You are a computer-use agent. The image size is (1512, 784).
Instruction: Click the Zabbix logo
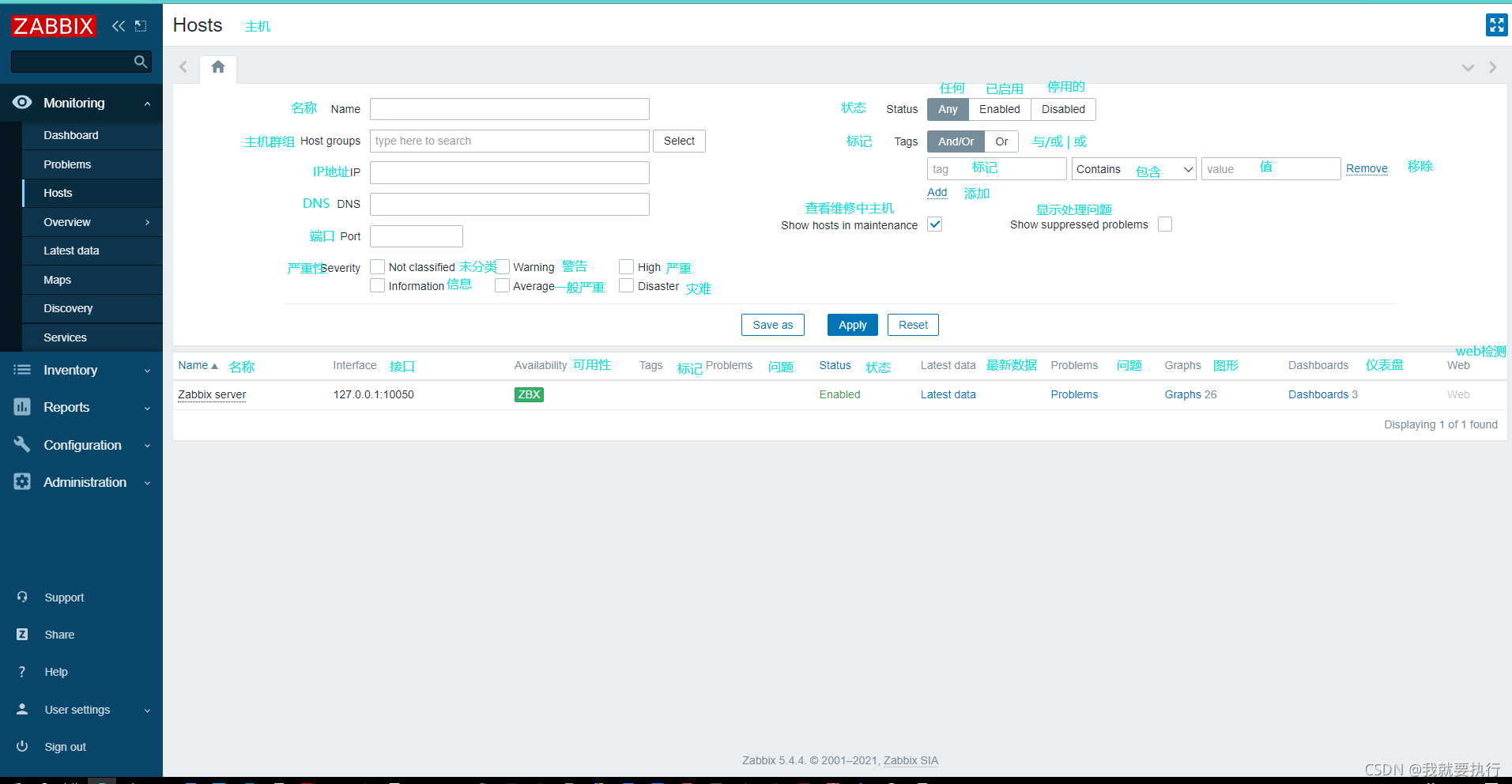(x=54, y=26)
